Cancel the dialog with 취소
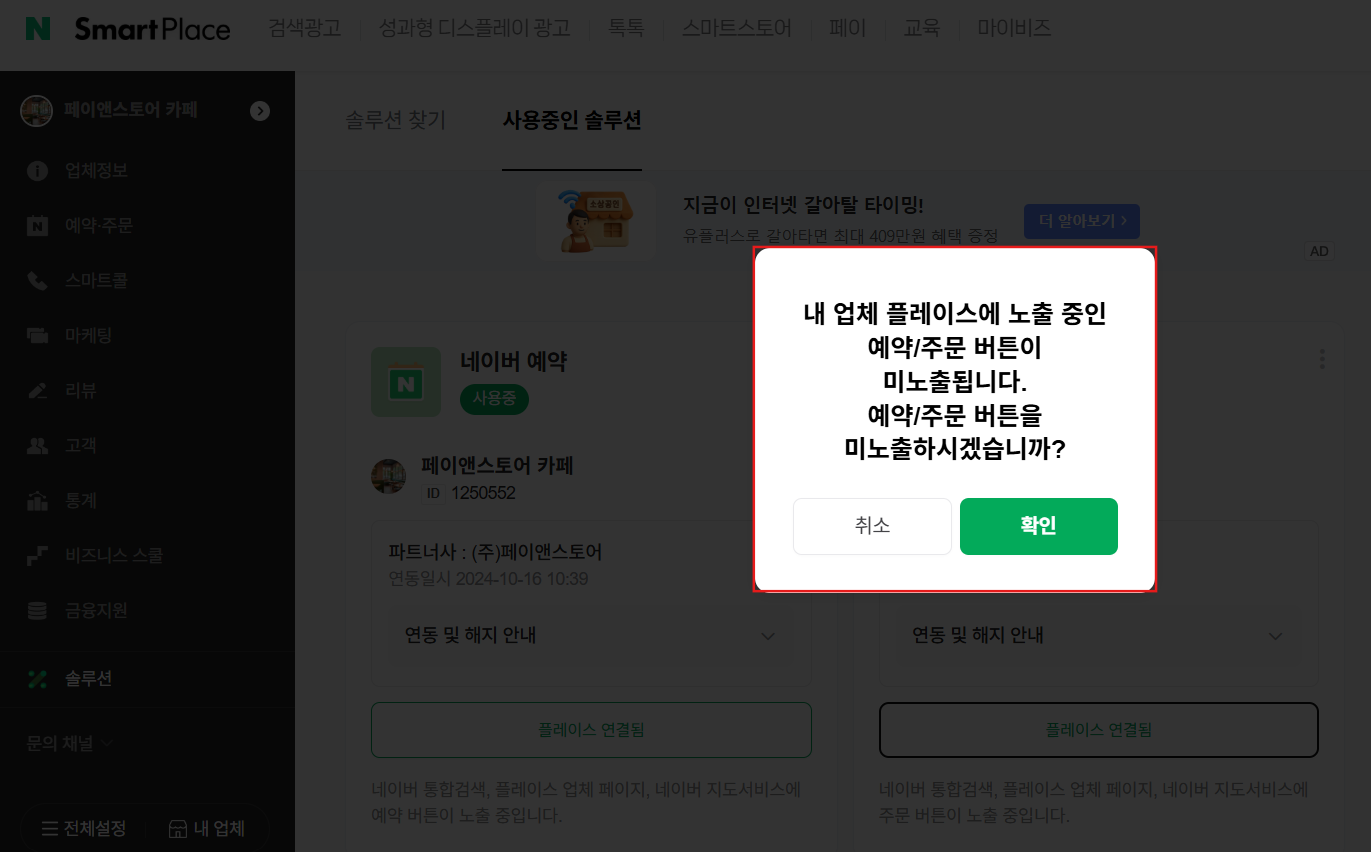The width and height of the screenshot is (1371, 852). click(x=872, y=526)
